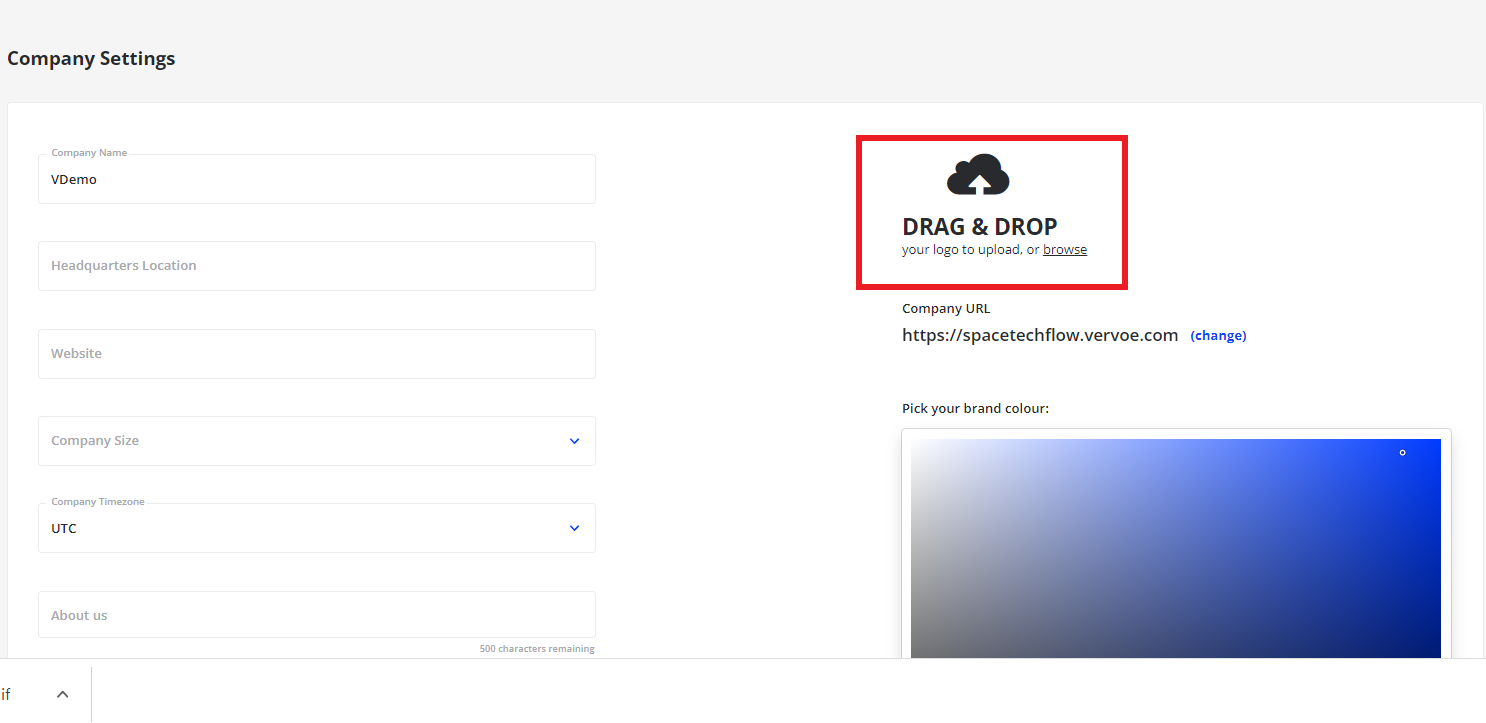Image resolution: width=1486 pixels, height=723 pixels.
Task: Expand the download bar chevron arrow
Action: tap(62, 695)
